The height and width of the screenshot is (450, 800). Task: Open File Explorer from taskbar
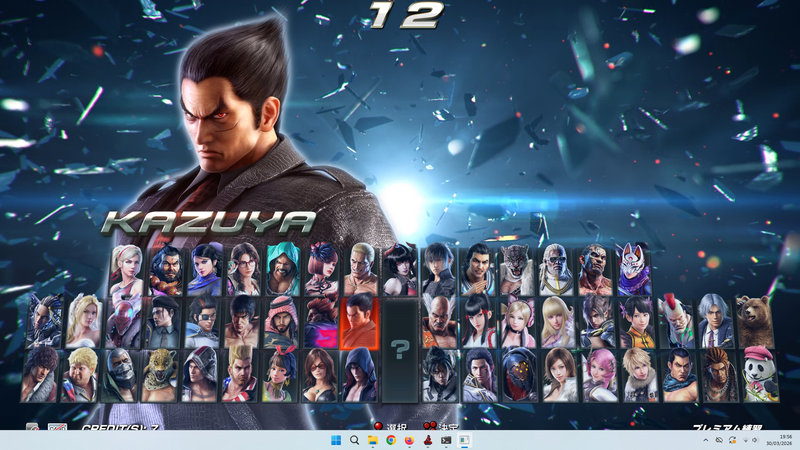tap(372, 440)
